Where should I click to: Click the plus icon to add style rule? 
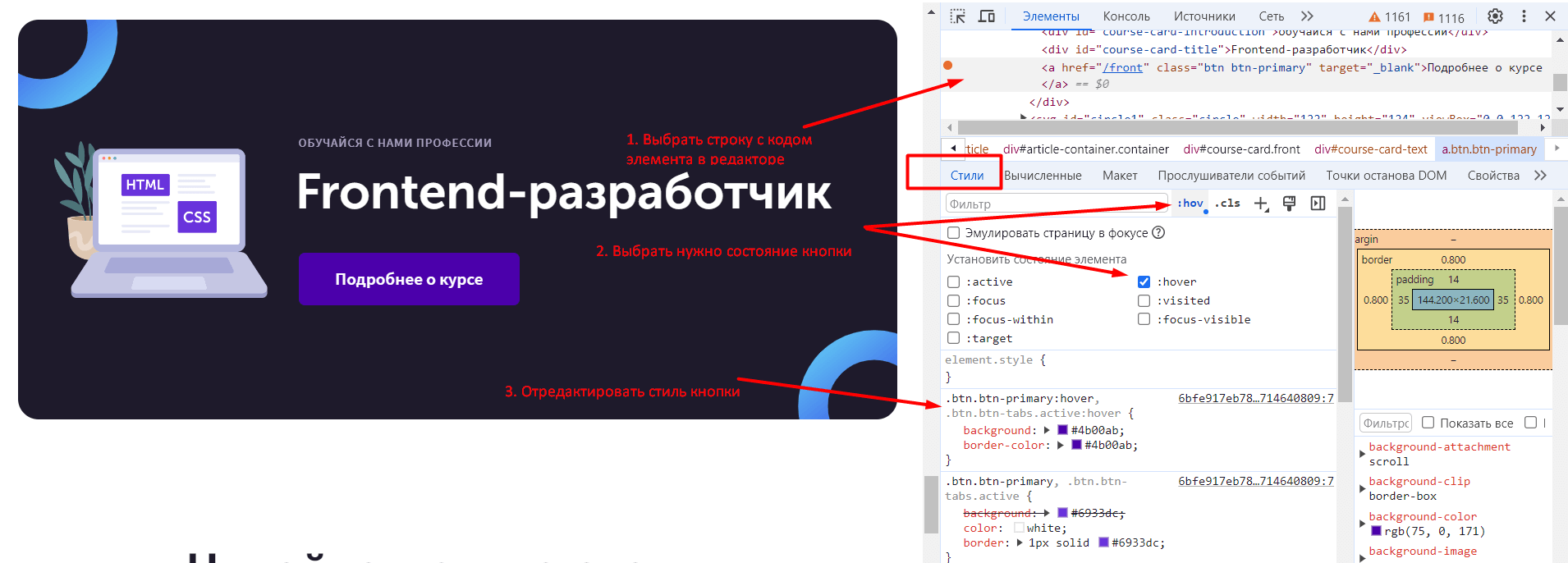(1261, 204)
